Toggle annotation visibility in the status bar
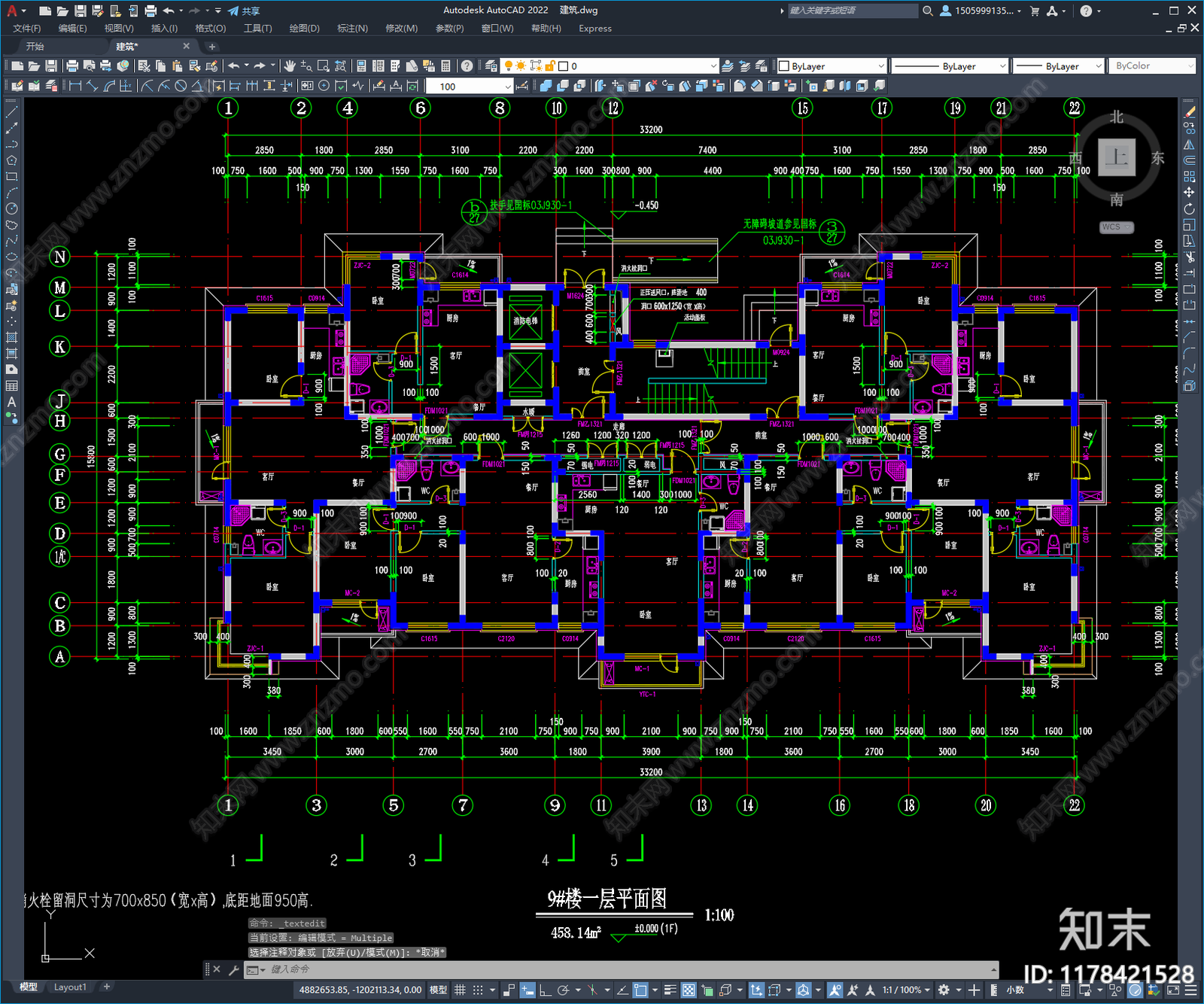This screenshot has height=1004, width=1204. click(x=835, y=990)
